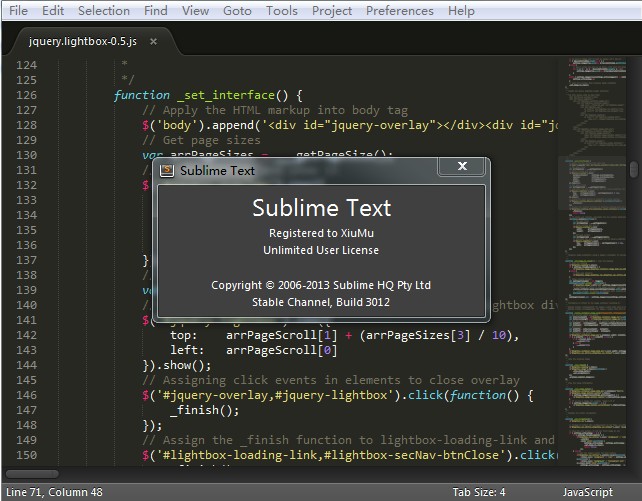Click line number 133 in gutter
The height and width of the screenshot is (501, 642).
coord(27,200)
